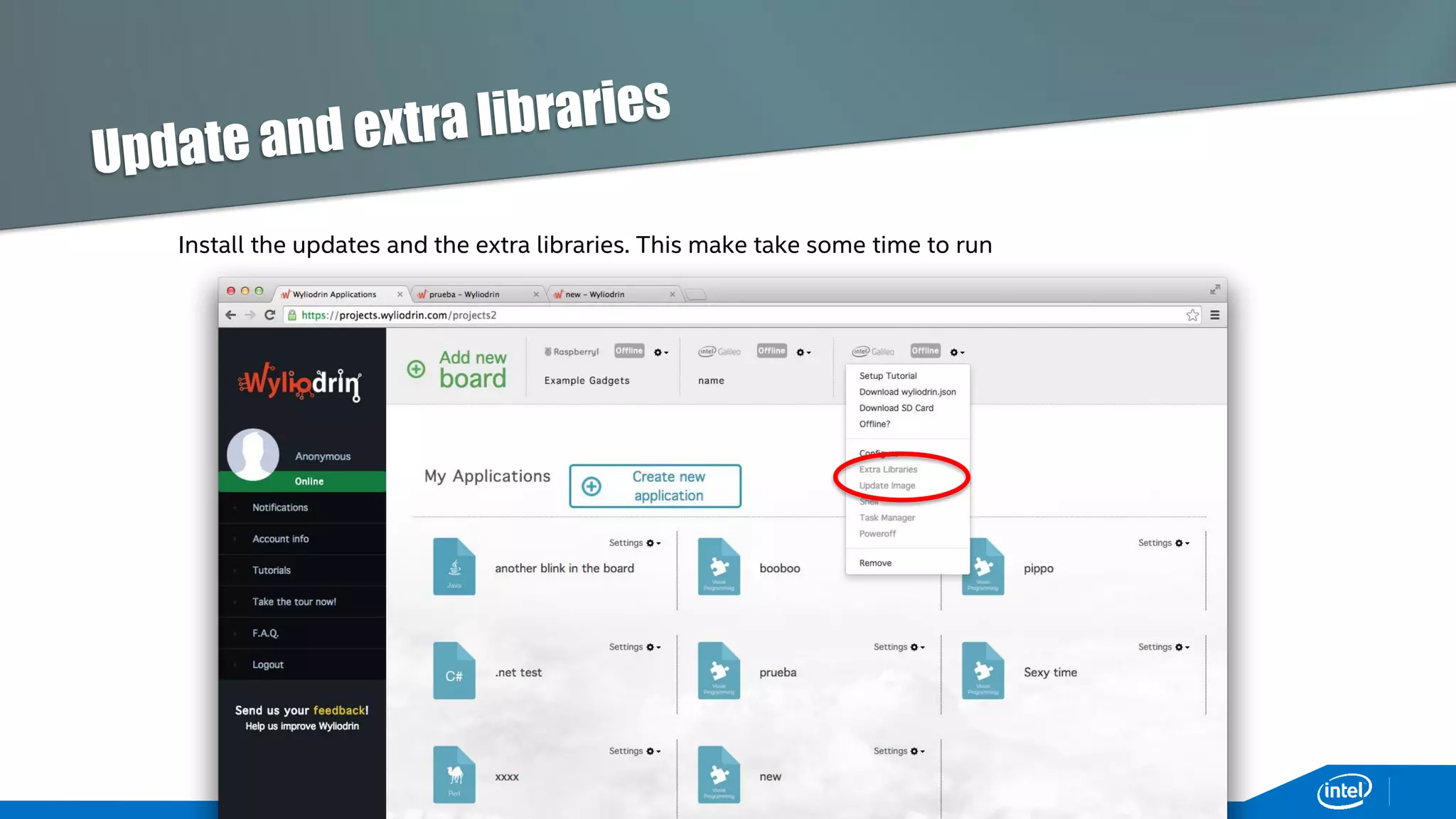Open the C# icon for .net test

point(454,670)
